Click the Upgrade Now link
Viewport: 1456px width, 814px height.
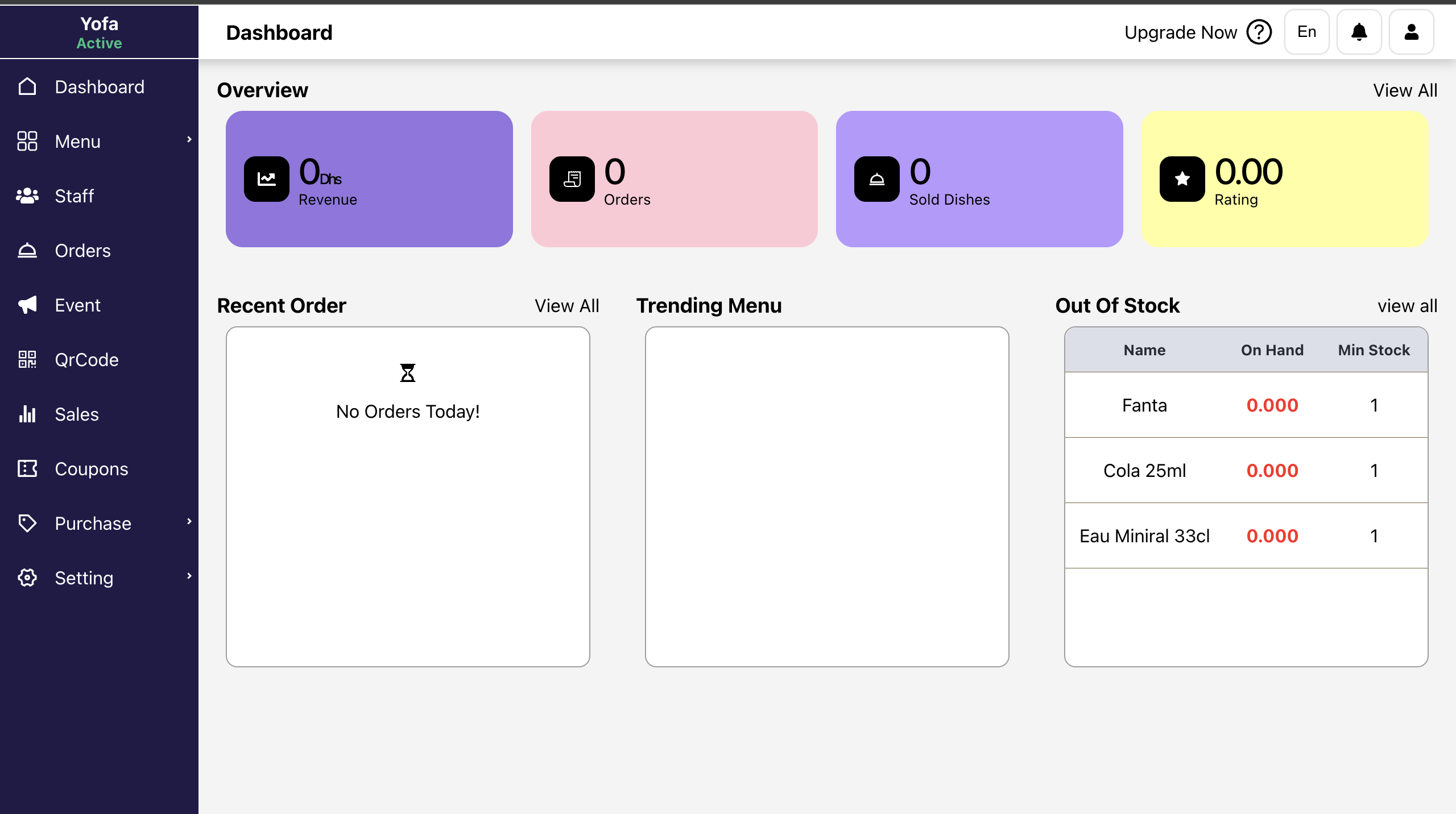click(1180, 32)
